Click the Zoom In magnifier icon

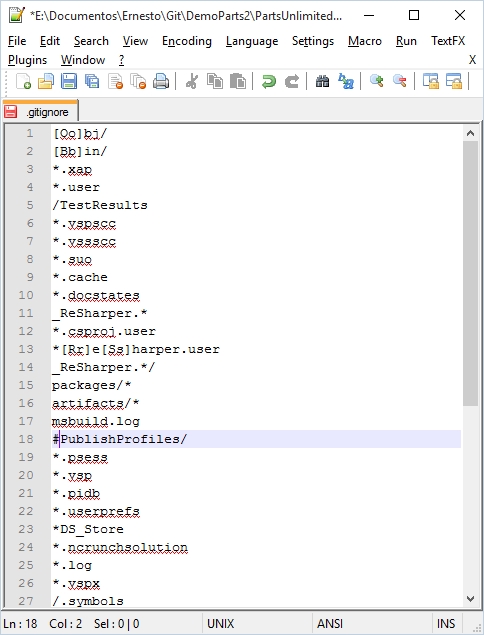[x=377, y=81]
